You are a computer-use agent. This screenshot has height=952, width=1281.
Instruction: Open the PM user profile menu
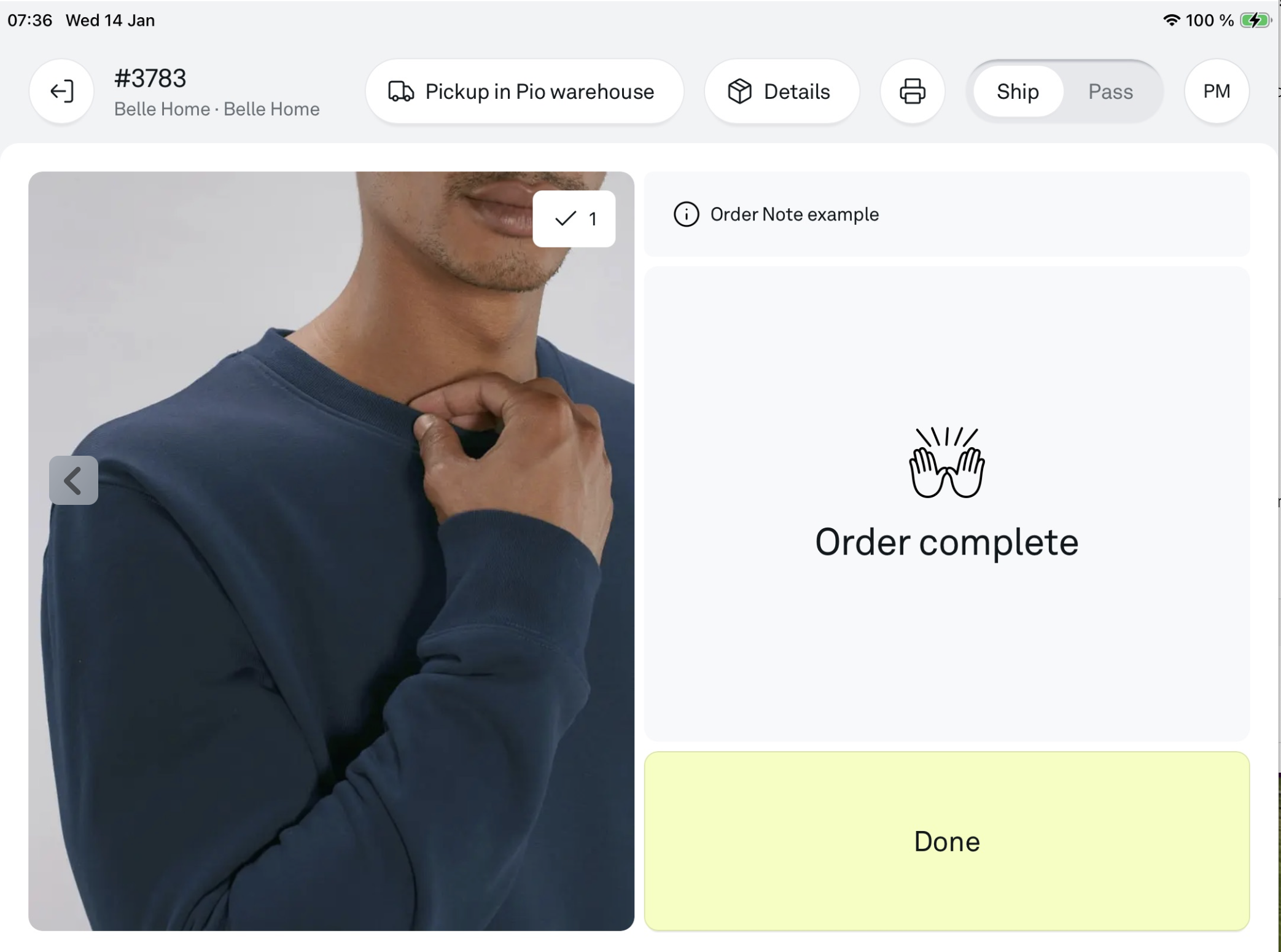click(1216, 92)
